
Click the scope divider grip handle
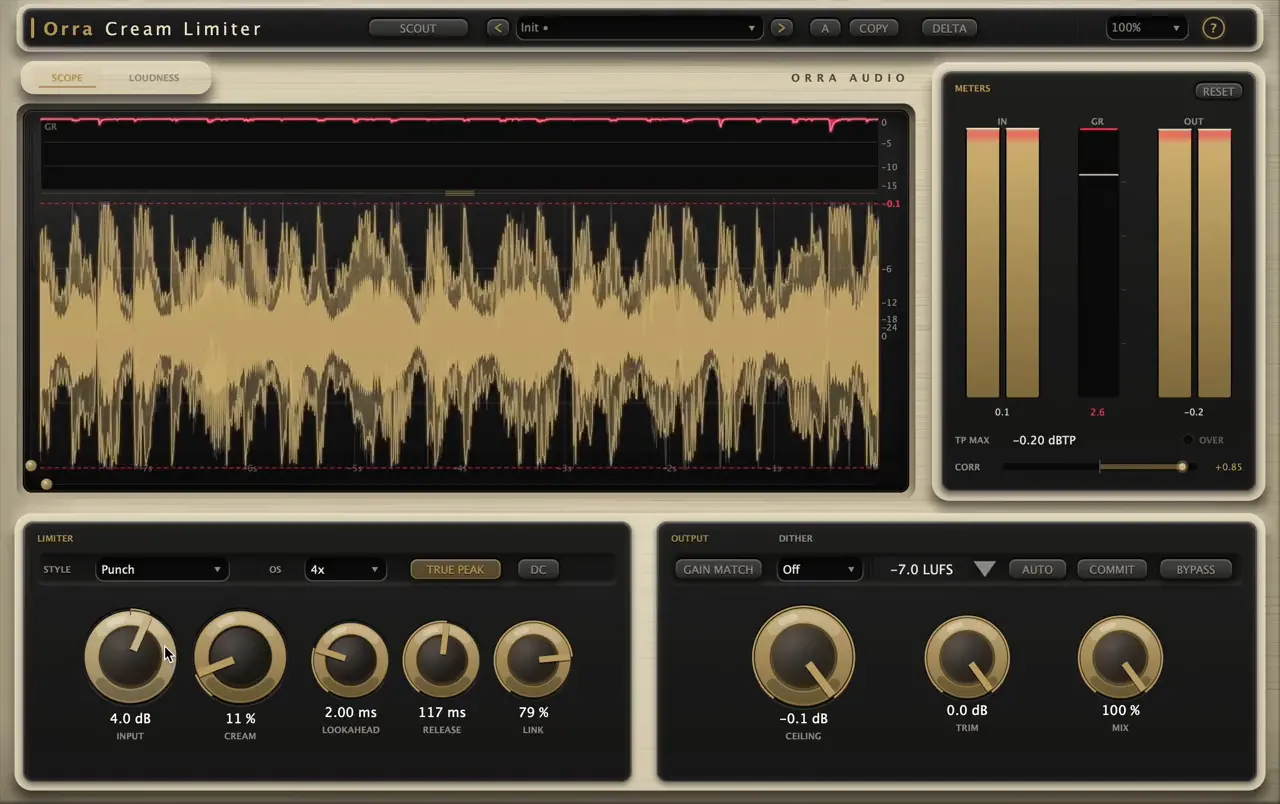point(459,193)
